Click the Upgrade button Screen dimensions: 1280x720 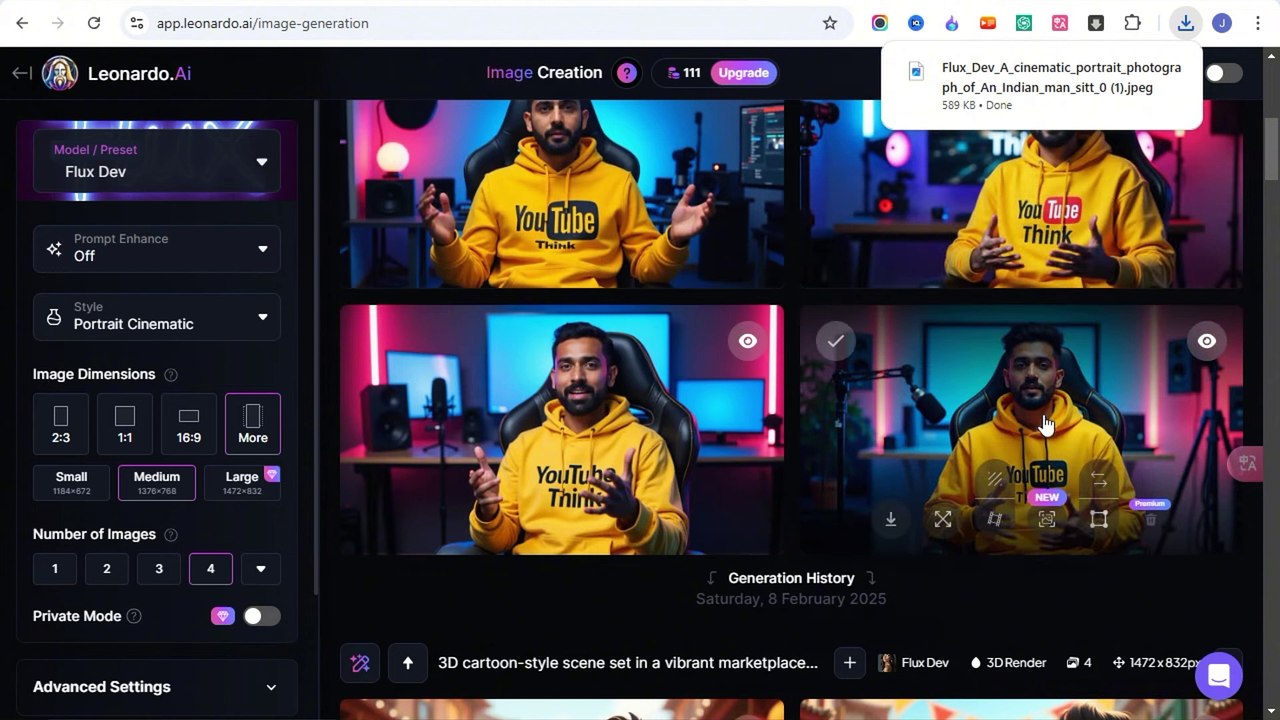(x=744, y=73)
